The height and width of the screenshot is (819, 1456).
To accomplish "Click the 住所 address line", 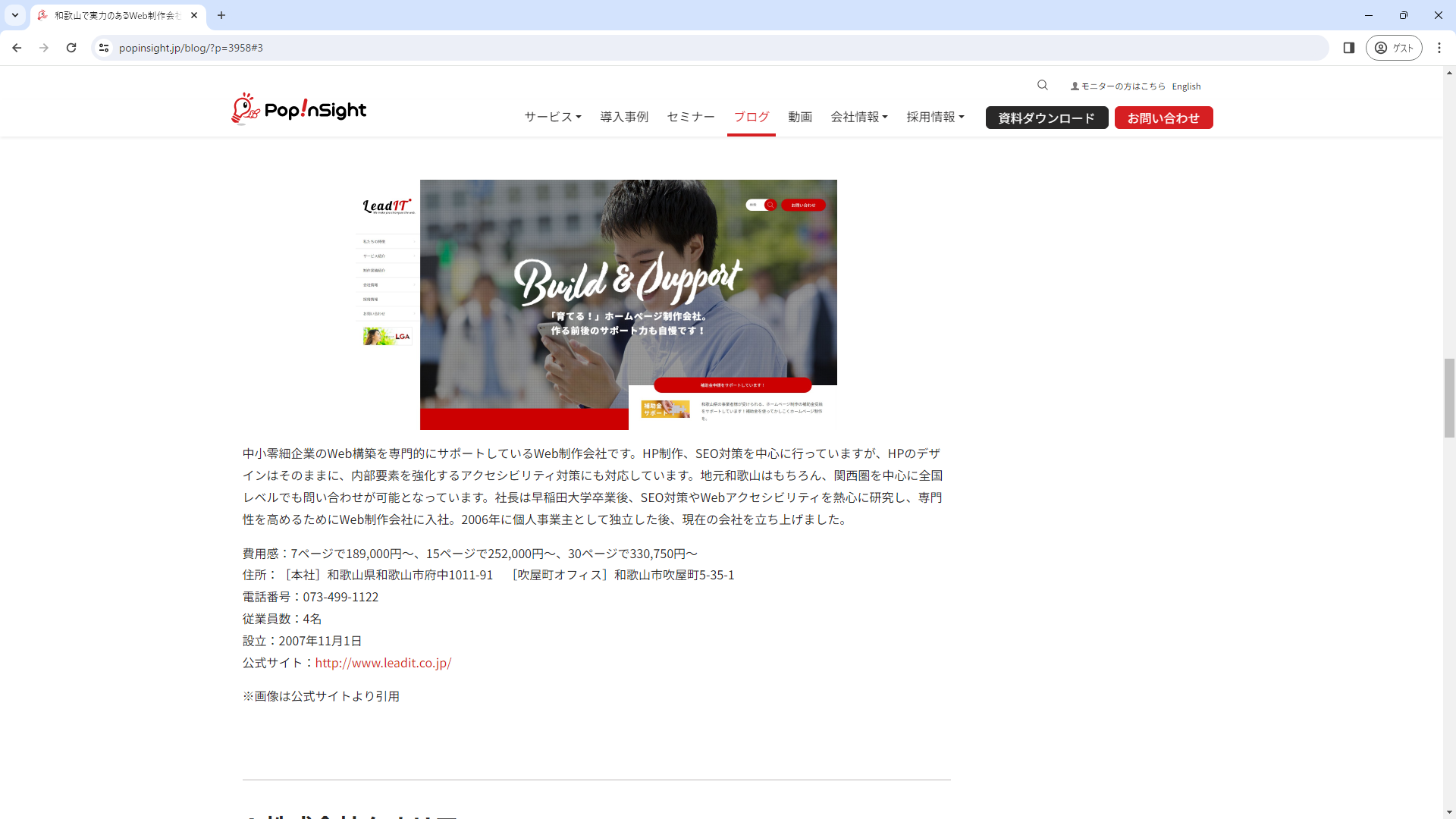I will pyautogui.click(x=488, y=575).
